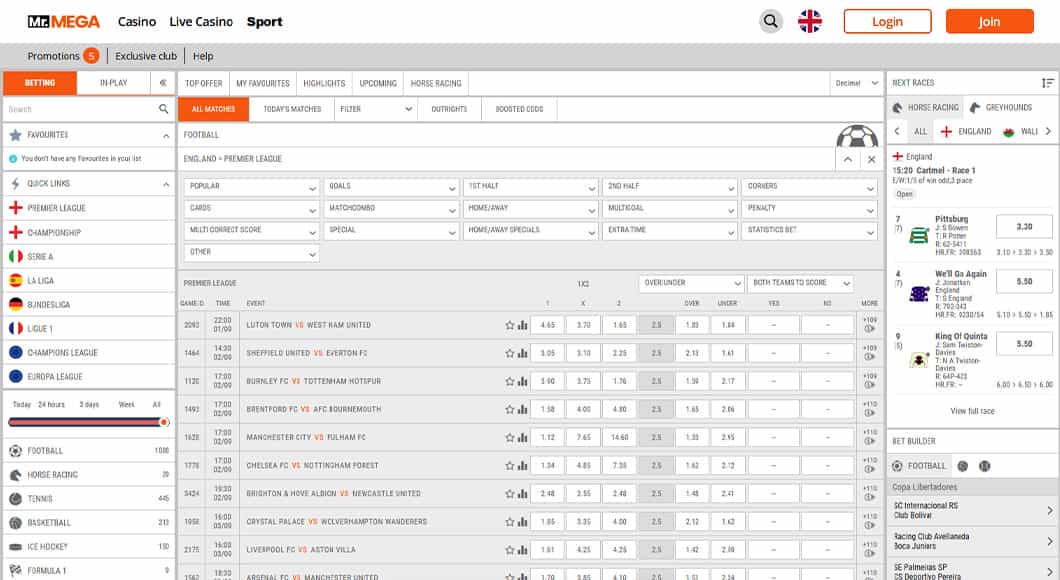1060x580 pixels.
Task: Open the Top Offer tab
Action: [x=203, y=83]
